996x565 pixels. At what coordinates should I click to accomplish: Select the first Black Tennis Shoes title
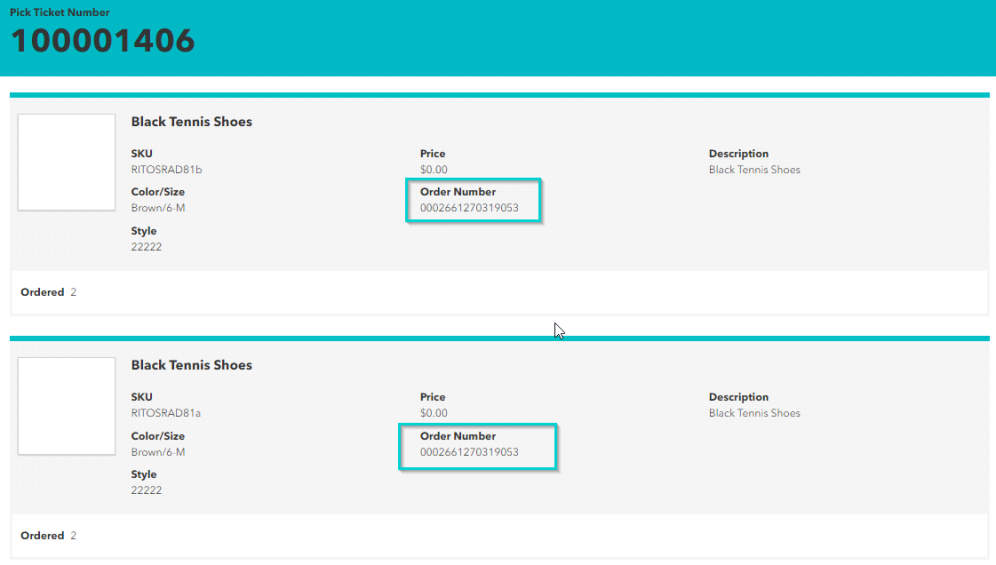pyautogui.click(x=191, y=122)
